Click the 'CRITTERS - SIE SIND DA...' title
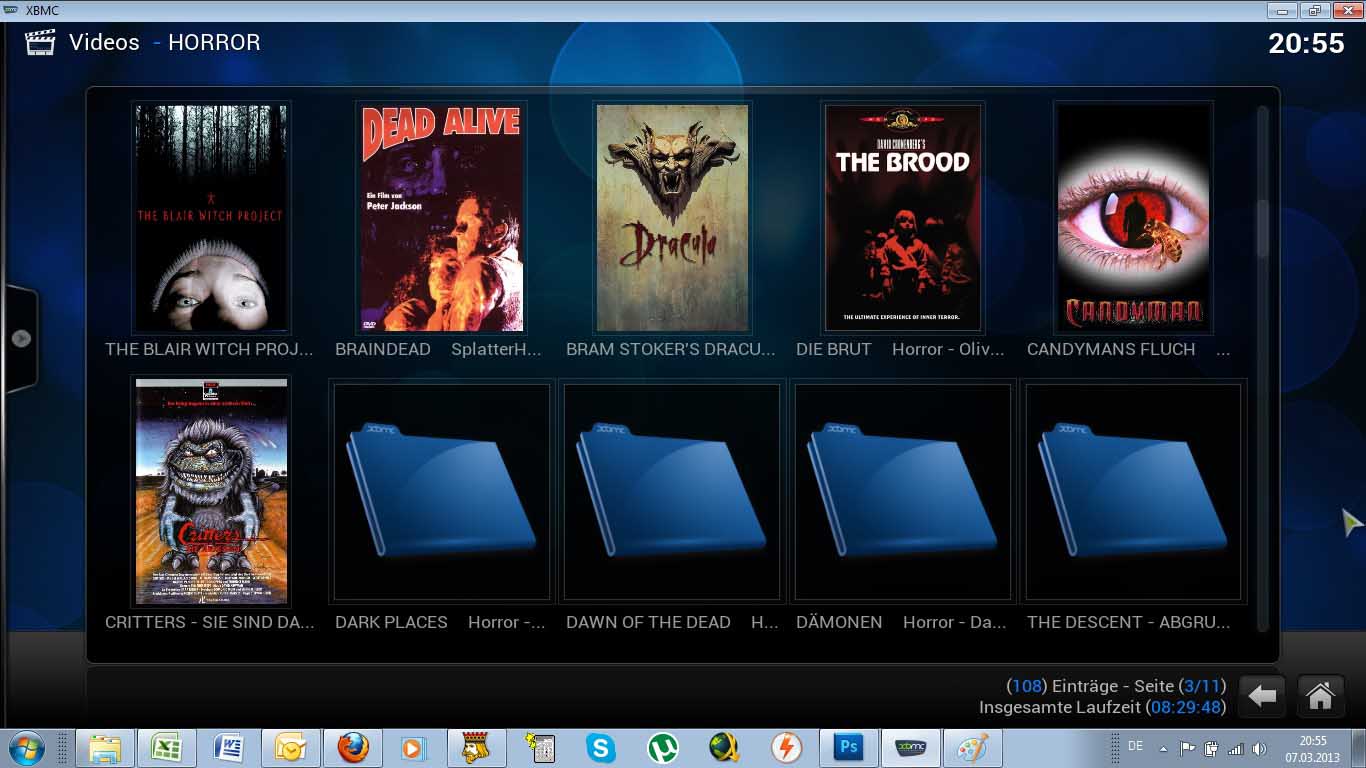 pyautogui.click(x=210, y=622)
